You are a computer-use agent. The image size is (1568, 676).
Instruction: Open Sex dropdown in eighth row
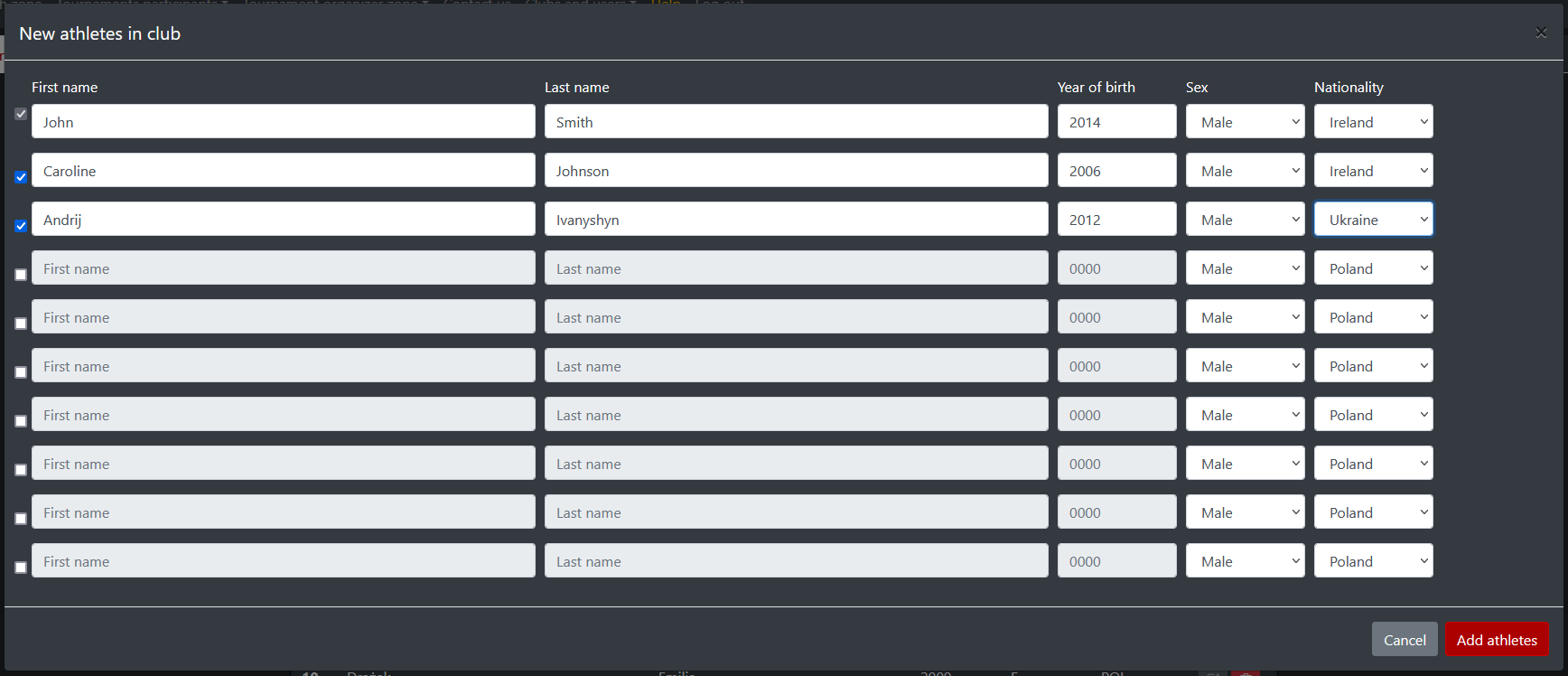click(x=1246, y=463)
